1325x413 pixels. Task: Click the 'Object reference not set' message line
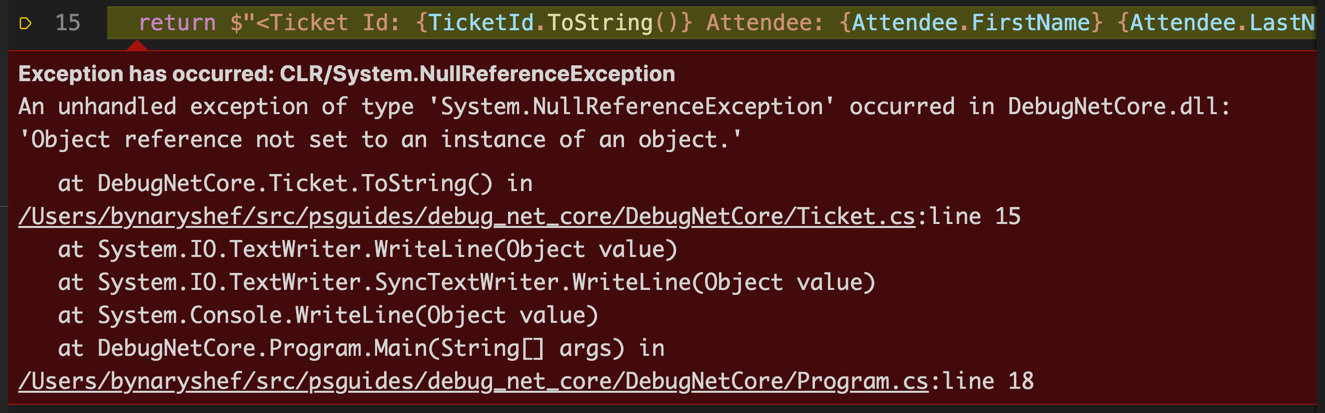[380, 140]
